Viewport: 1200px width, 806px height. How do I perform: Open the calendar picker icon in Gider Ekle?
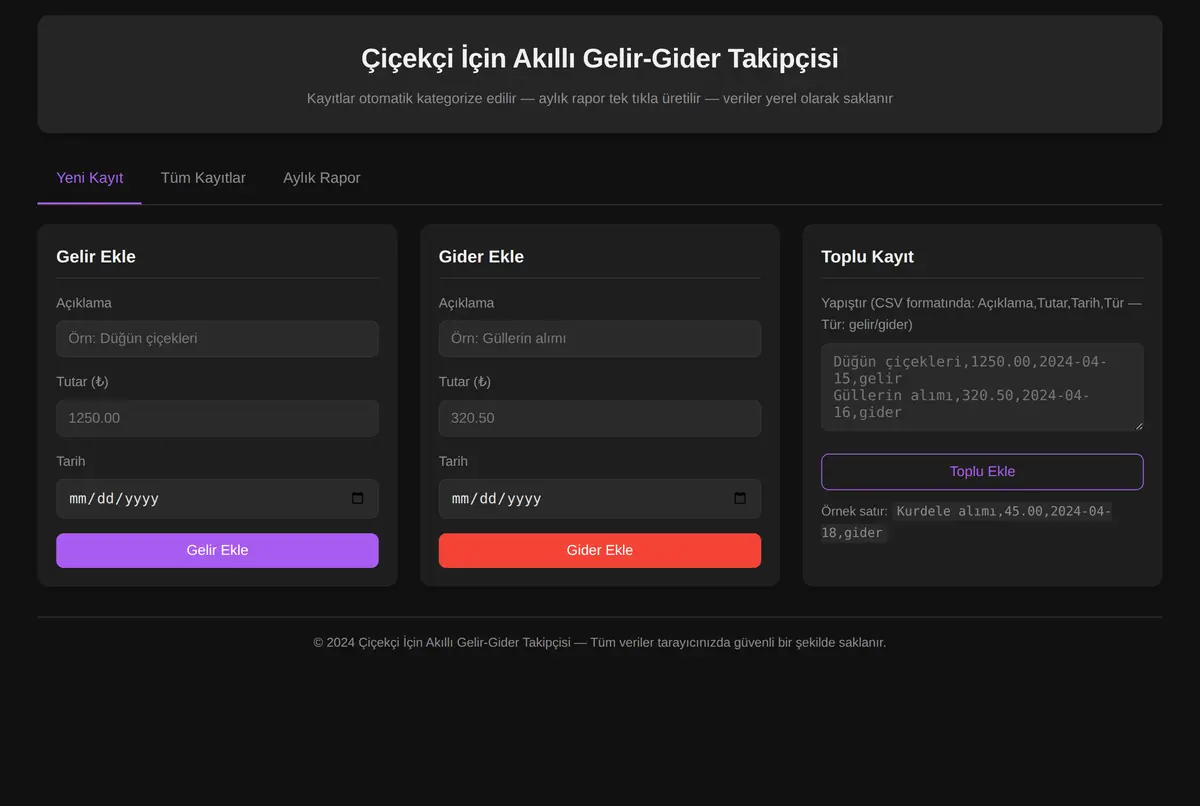click(740, 498)
